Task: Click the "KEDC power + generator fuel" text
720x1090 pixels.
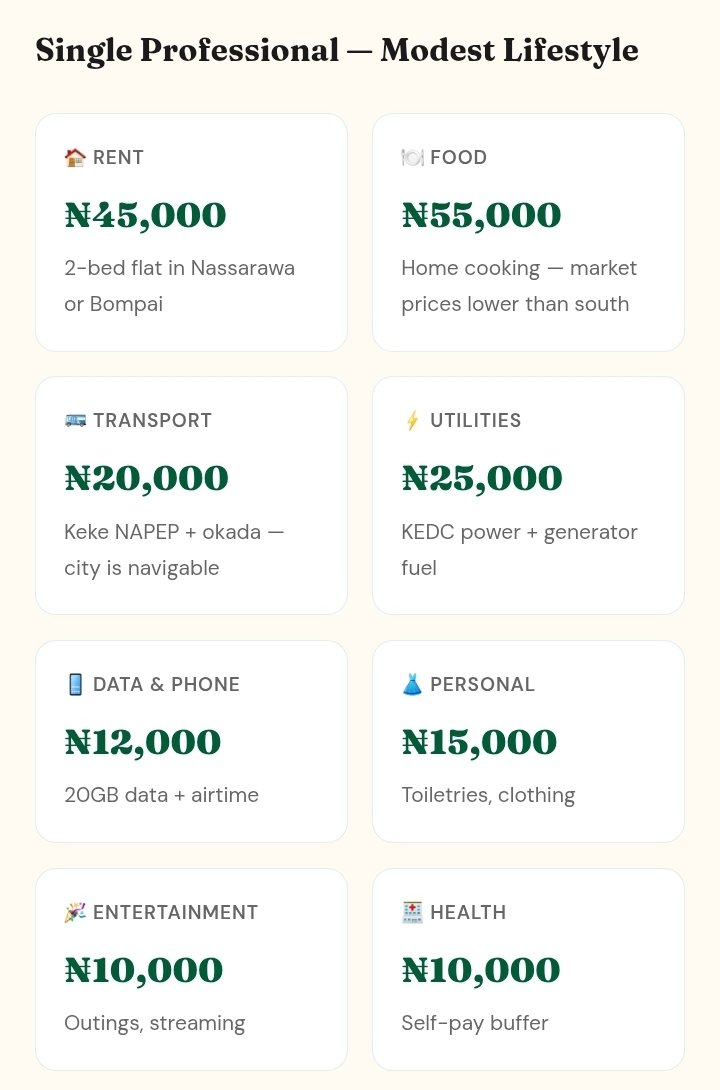Action: click(x=519, y=550)
